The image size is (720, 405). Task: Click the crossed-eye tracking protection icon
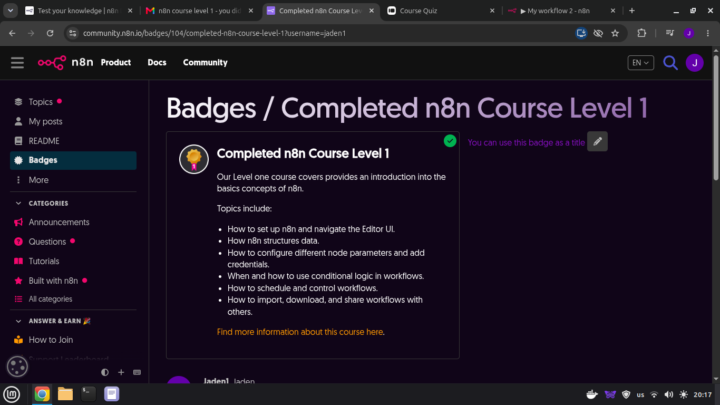coord(598,33)
